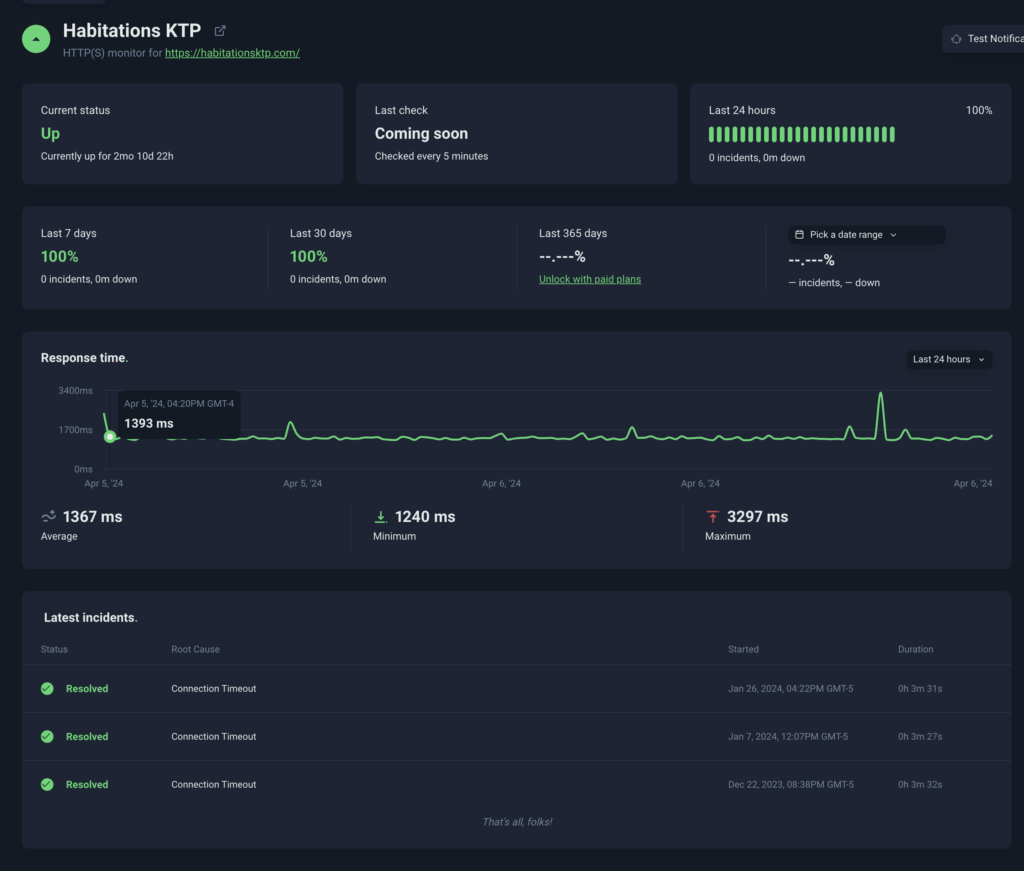This screenshot has height=871, width=1024.
Task: Open the external link icon beside Habitations KTP
Action: [220, 32]
